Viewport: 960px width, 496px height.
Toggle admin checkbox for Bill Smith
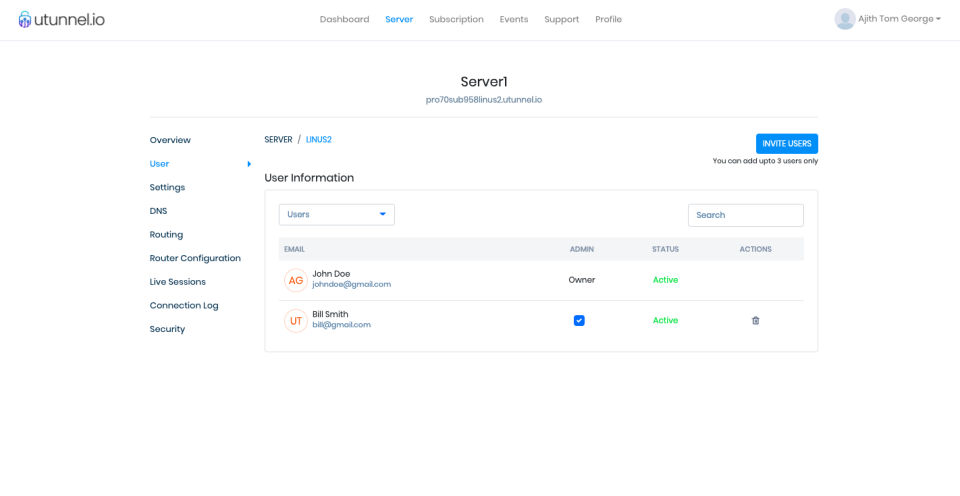click(x=579, y=320)
